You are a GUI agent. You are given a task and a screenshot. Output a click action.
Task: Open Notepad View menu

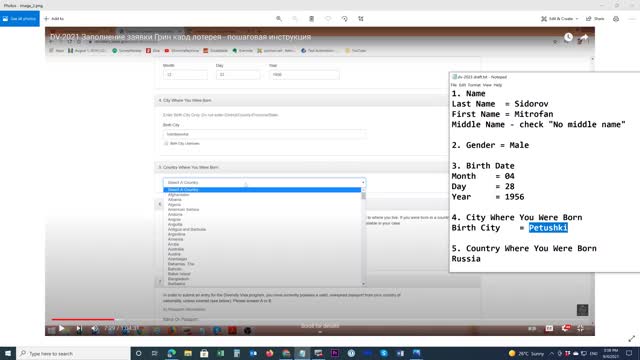click(x=487, y=85)
